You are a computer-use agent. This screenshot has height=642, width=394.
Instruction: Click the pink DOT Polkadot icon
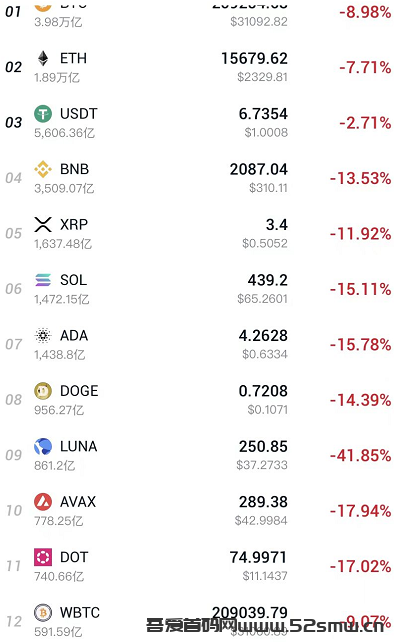[43, 557]
